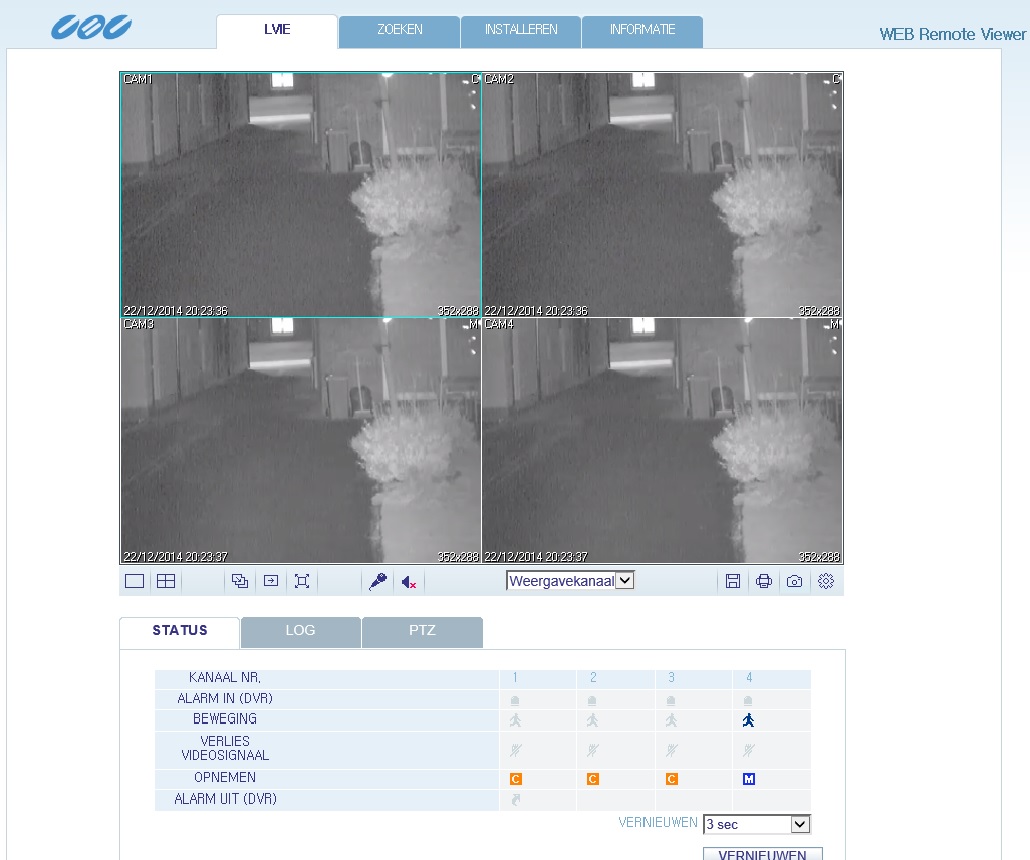Click channel number 3 header
This screenshot has height=860, width=1030.
click(671, 678)
